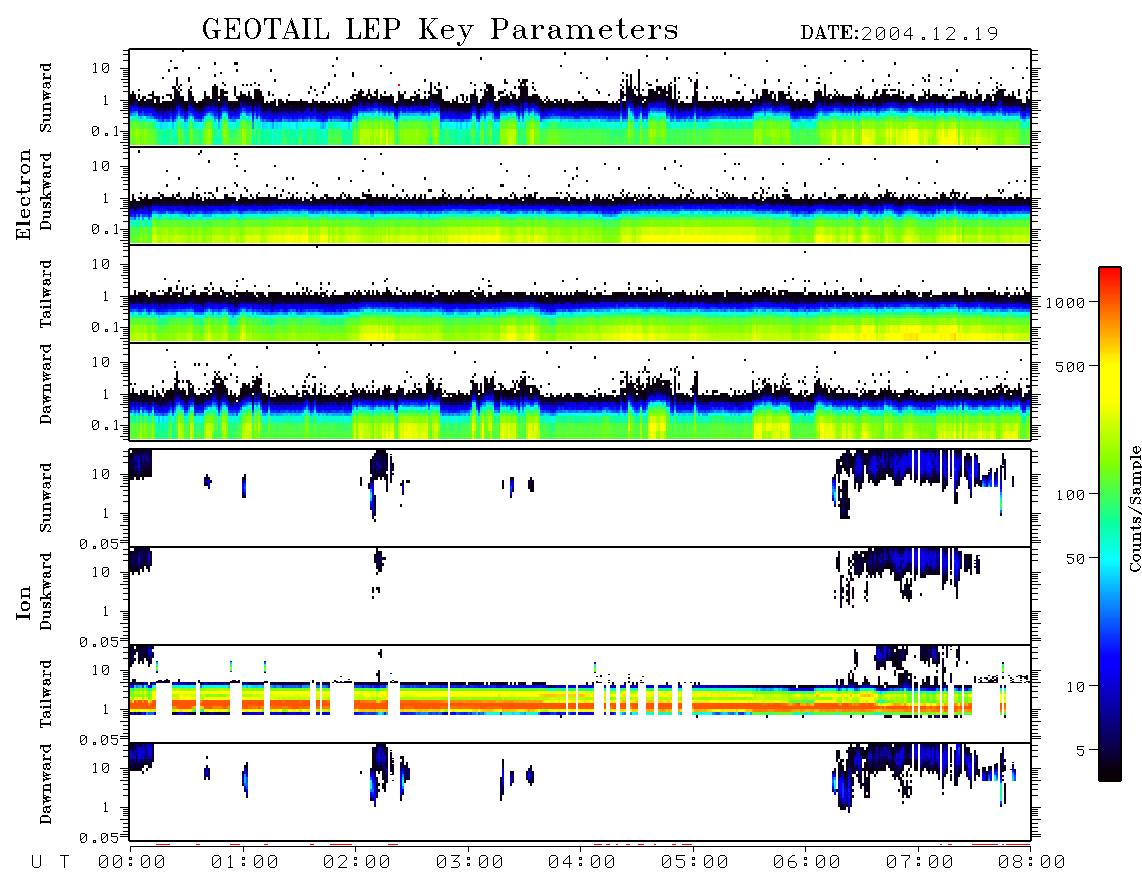Click the Electron Tailward spectrogram plot
Screen dimensions: 1142x880
coord(580,294)
